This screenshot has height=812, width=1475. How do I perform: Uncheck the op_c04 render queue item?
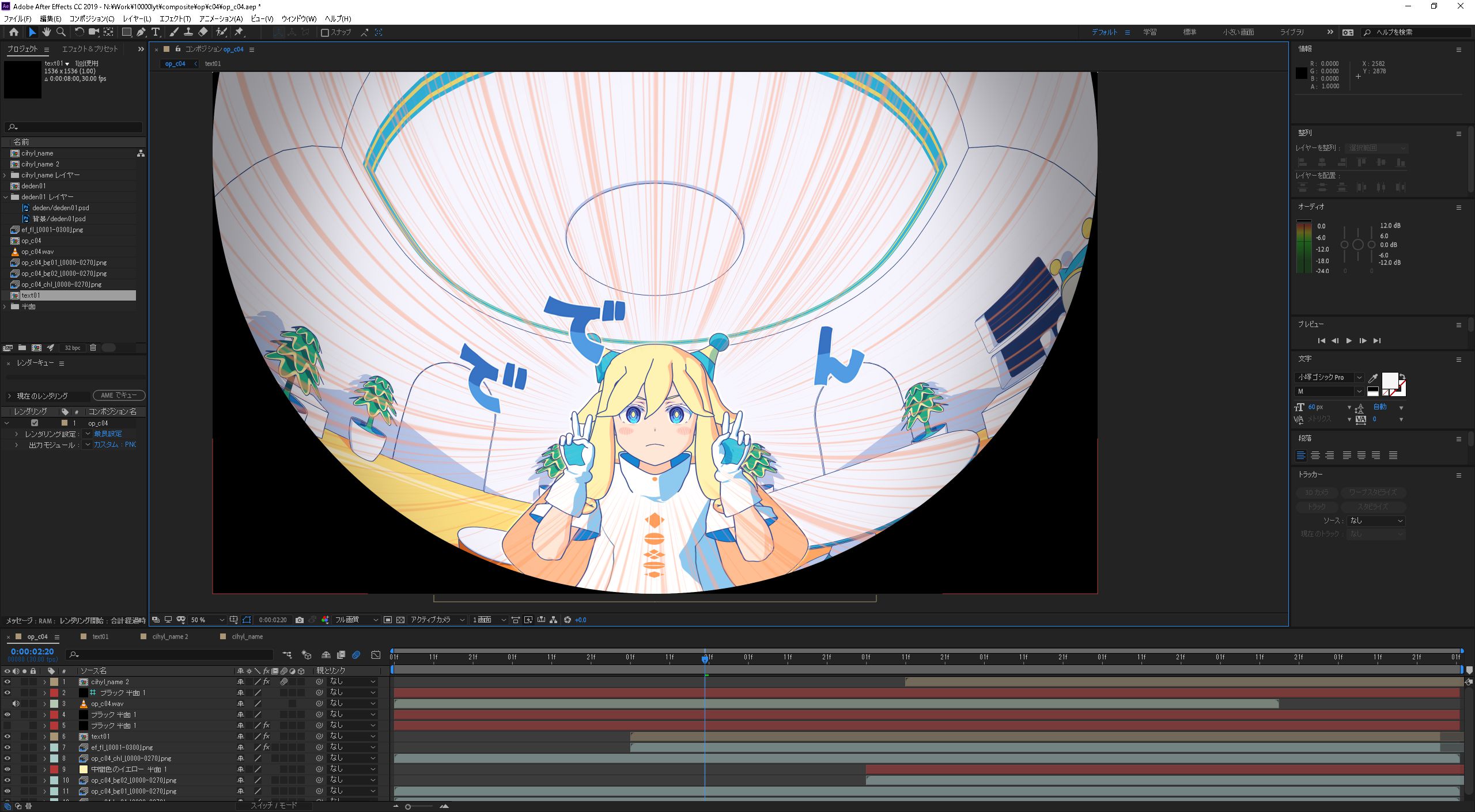pos(35,423)
